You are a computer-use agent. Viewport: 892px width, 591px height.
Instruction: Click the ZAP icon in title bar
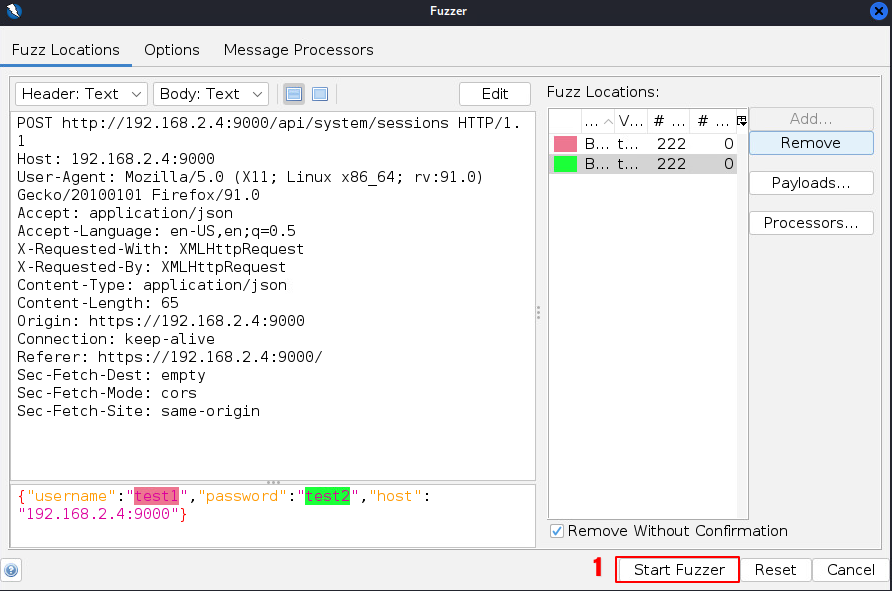(x=13, y=11)
